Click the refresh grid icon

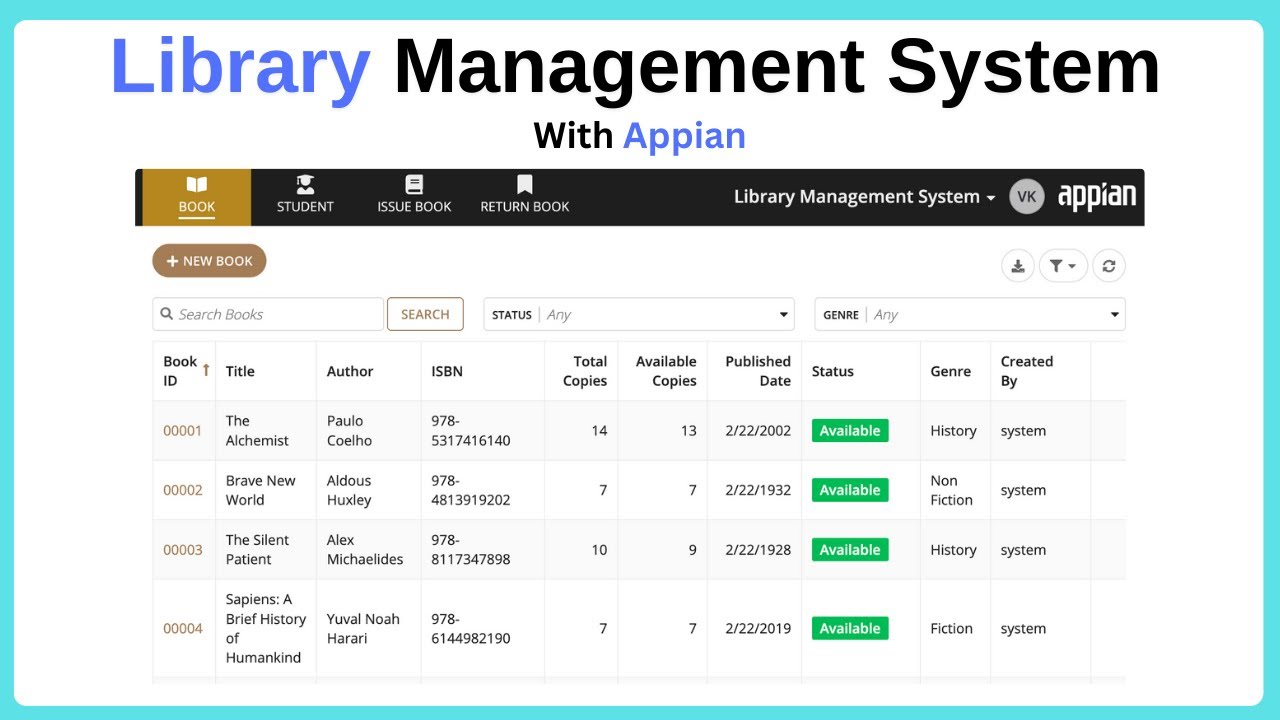(x=1109, y=266)
